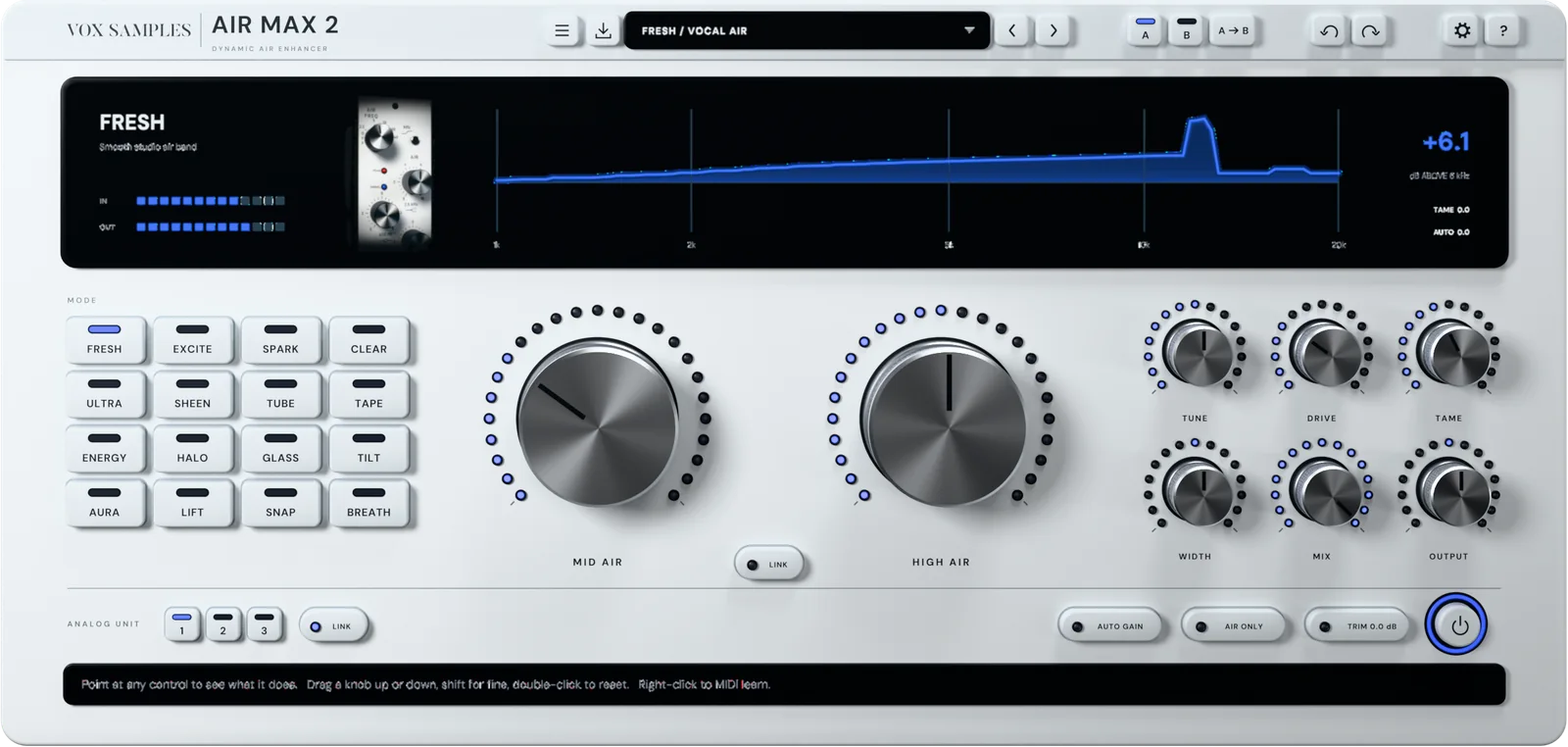Click the Drive knob
This screenshot has height=747, width=1568.
pos(1324,353)
